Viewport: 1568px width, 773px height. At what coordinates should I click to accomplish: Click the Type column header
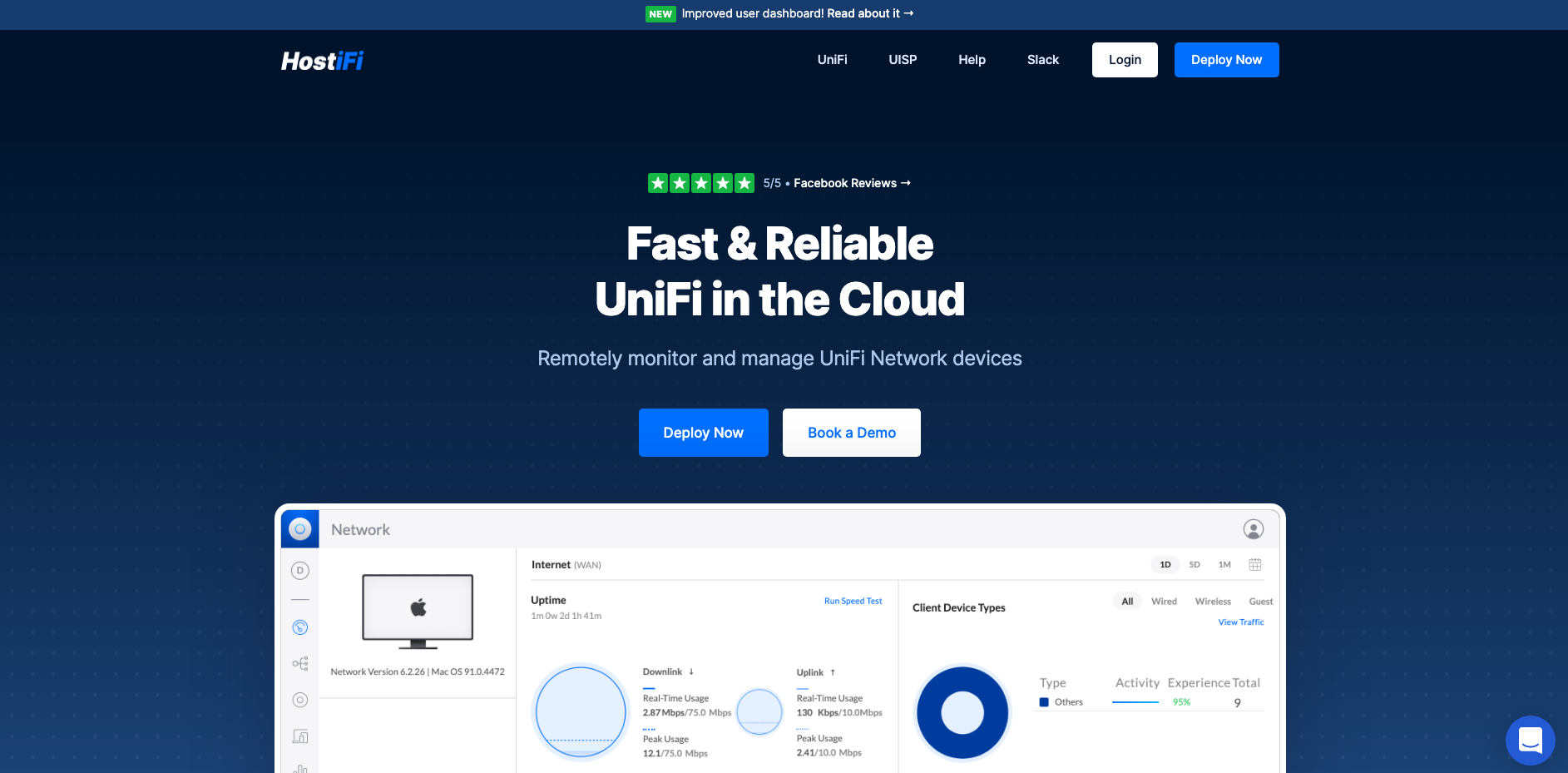(1052, 683)
